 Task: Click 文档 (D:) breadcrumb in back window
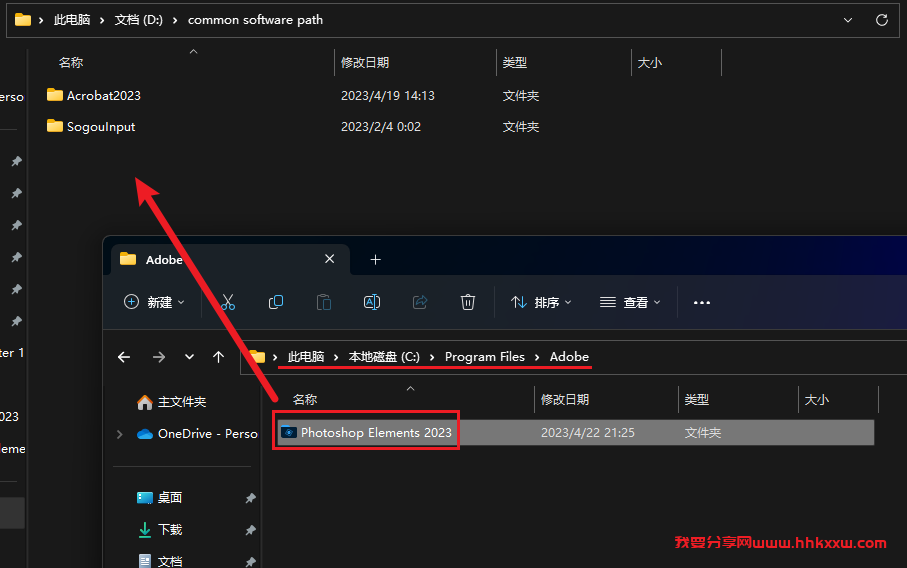point(138,20)
